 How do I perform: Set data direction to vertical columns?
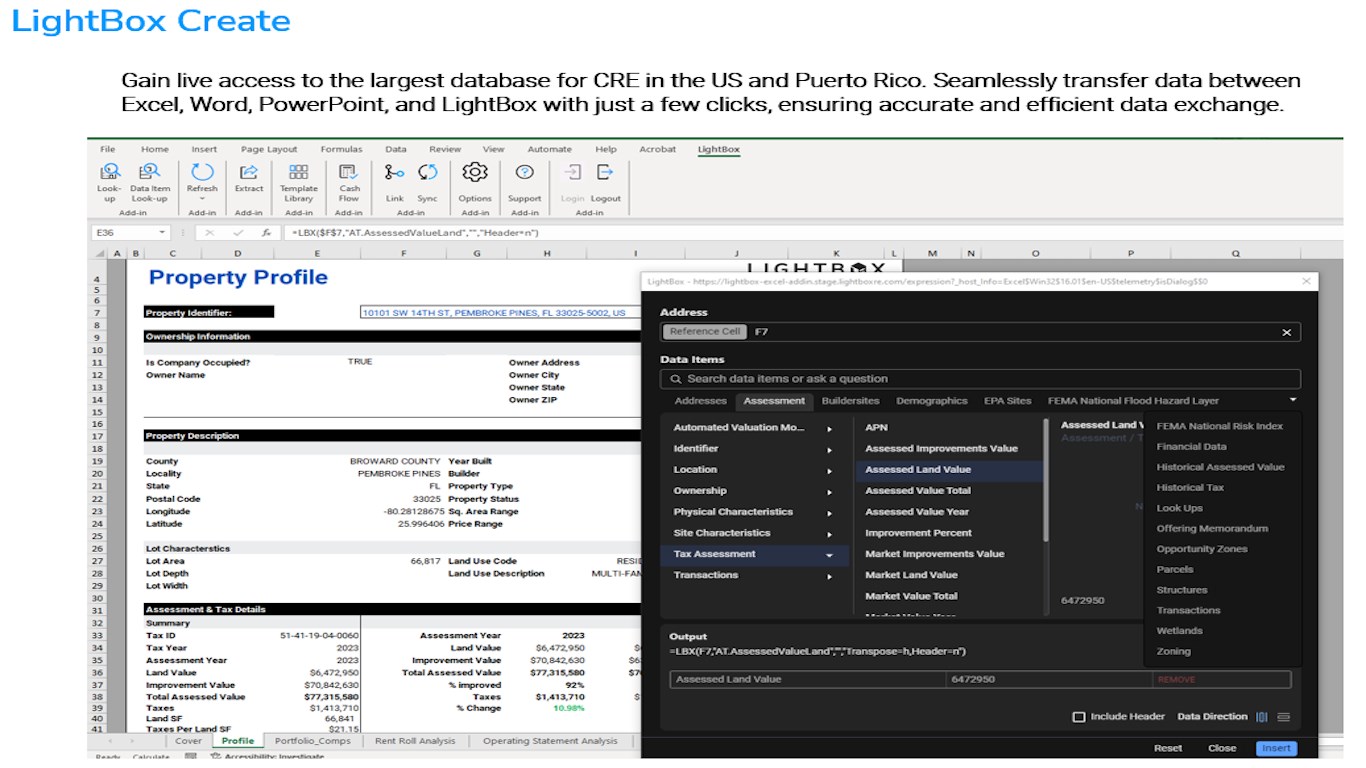pyautogui.click(x=1262, y=717)
